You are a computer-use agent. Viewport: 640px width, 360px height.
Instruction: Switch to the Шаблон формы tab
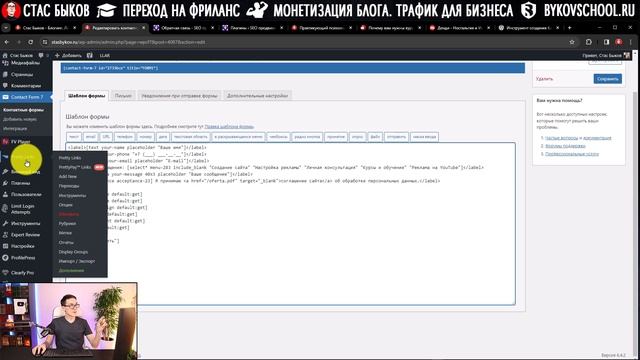point(87,96)
